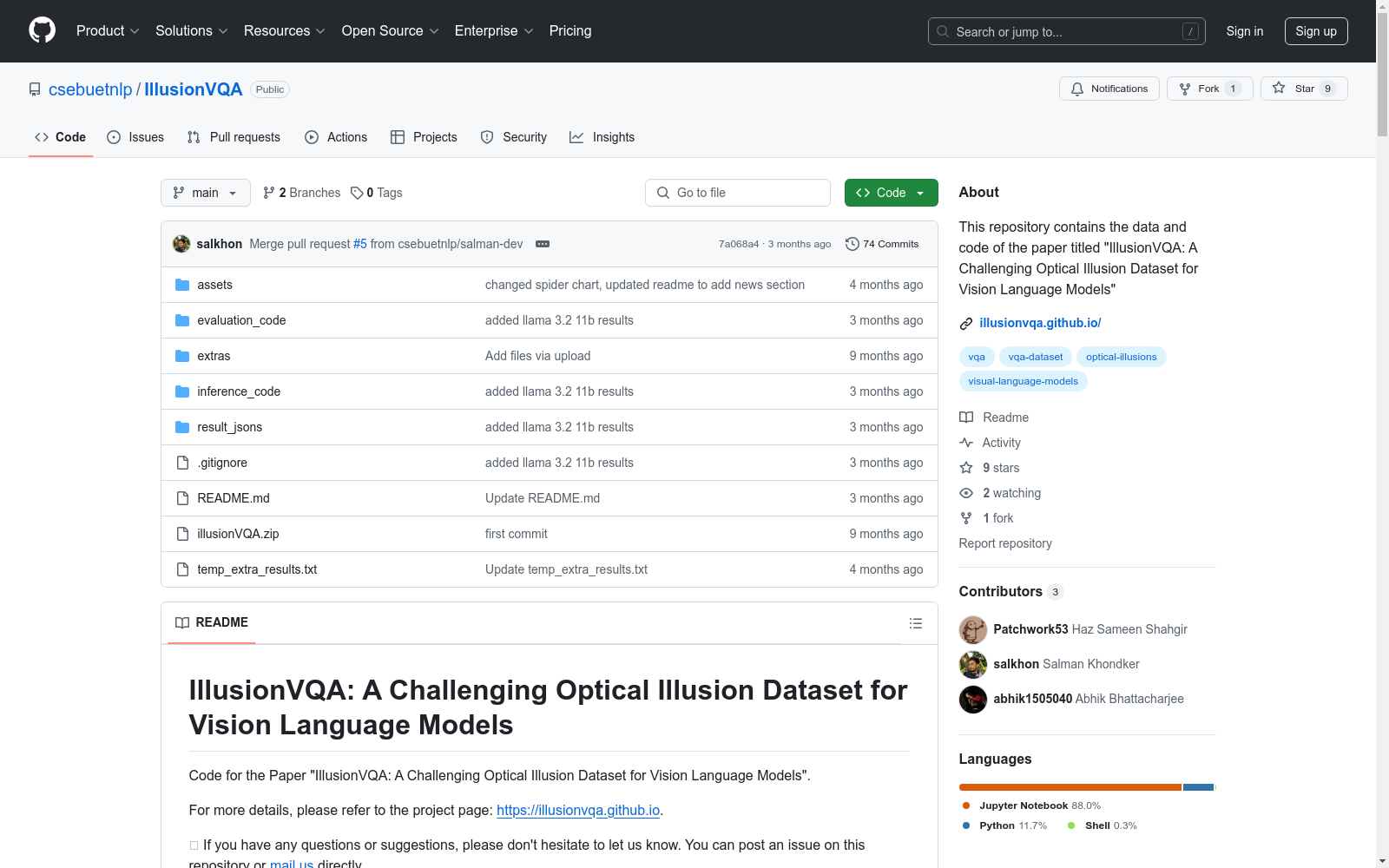Switch to the Code tab
Viewport: 1389px width, 868px height.
[x=61, y=137]
